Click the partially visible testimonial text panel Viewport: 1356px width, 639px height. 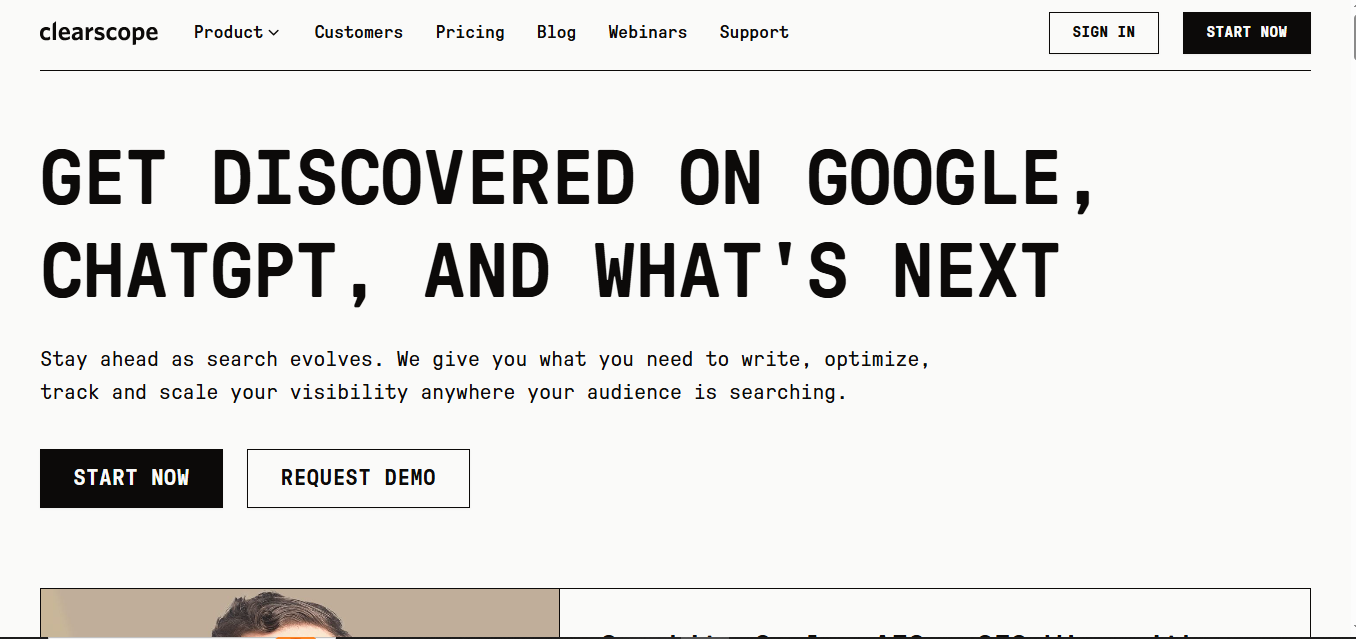point(935,613)
